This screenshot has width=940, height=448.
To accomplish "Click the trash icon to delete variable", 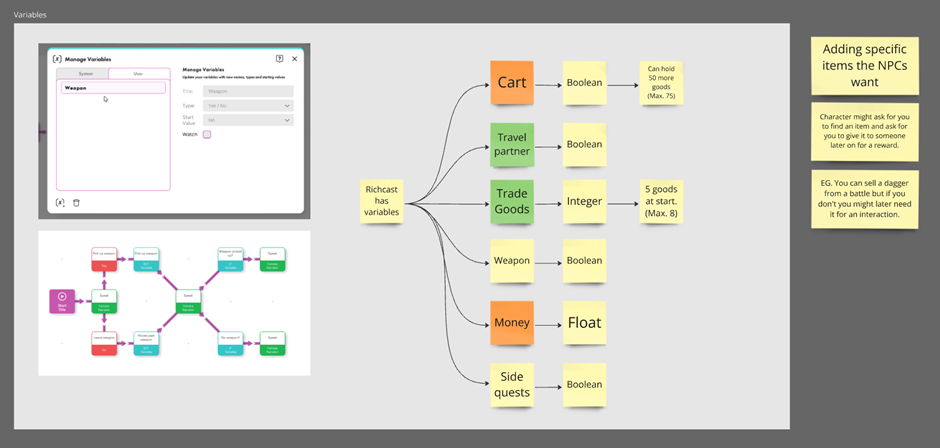I will (76, 202).
